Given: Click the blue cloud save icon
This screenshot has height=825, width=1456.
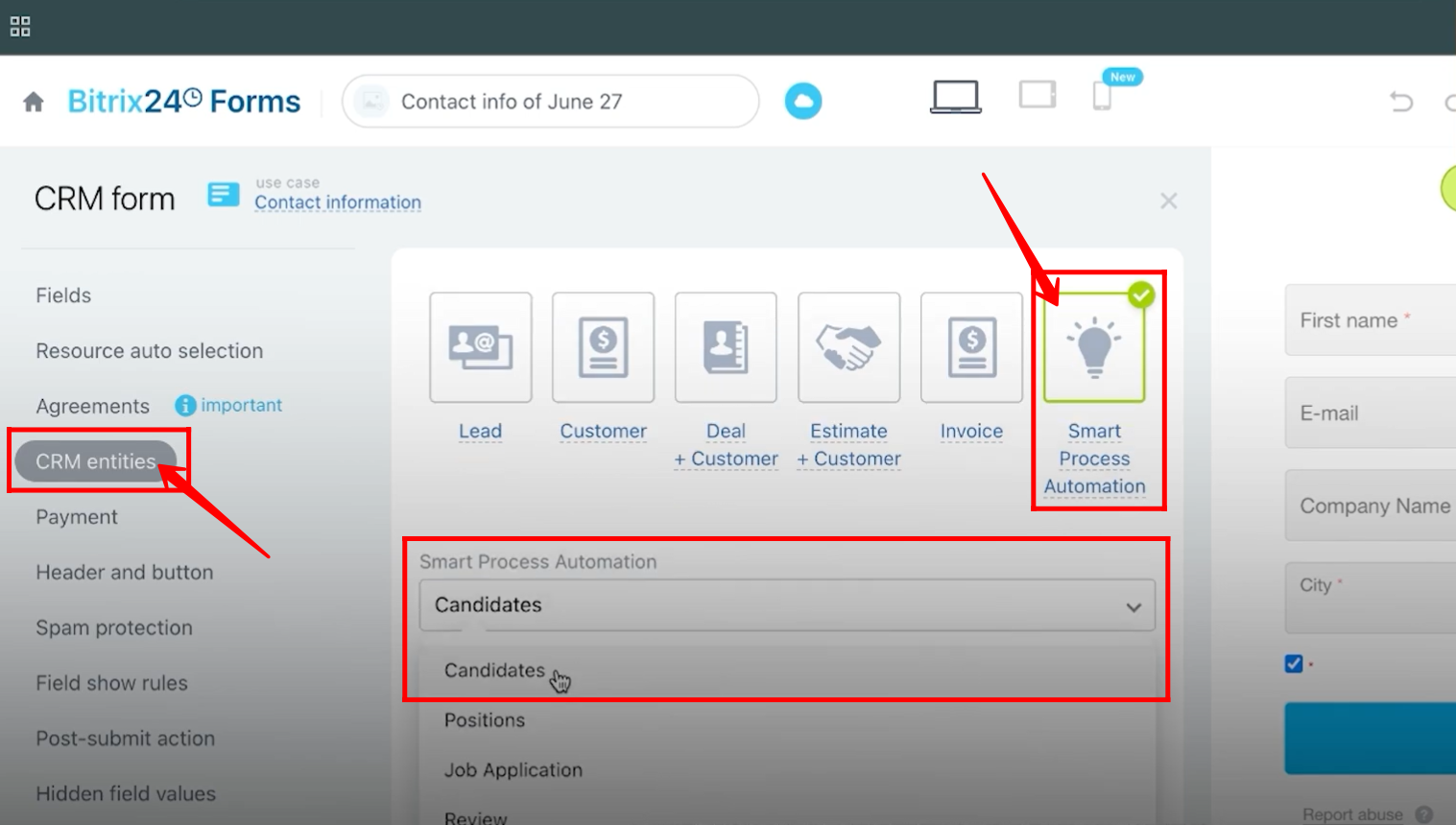Looking at the screenshot, I should [x=803, y=101].
